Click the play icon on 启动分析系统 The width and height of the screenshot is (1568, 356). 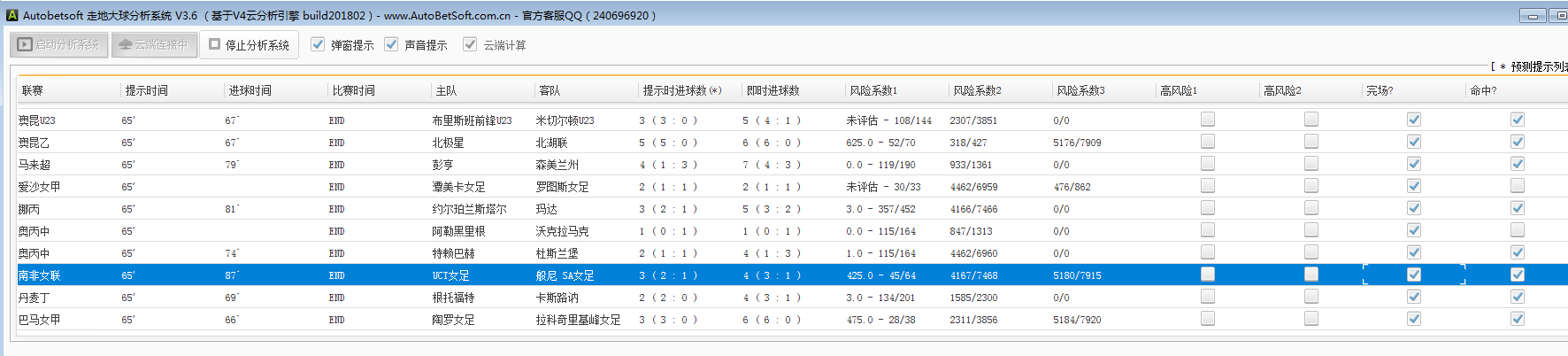(x=25, y=44)
